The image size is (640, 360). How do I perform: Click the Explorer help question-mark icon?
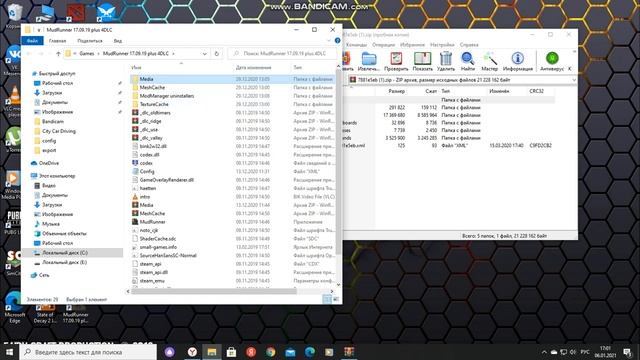338,40
